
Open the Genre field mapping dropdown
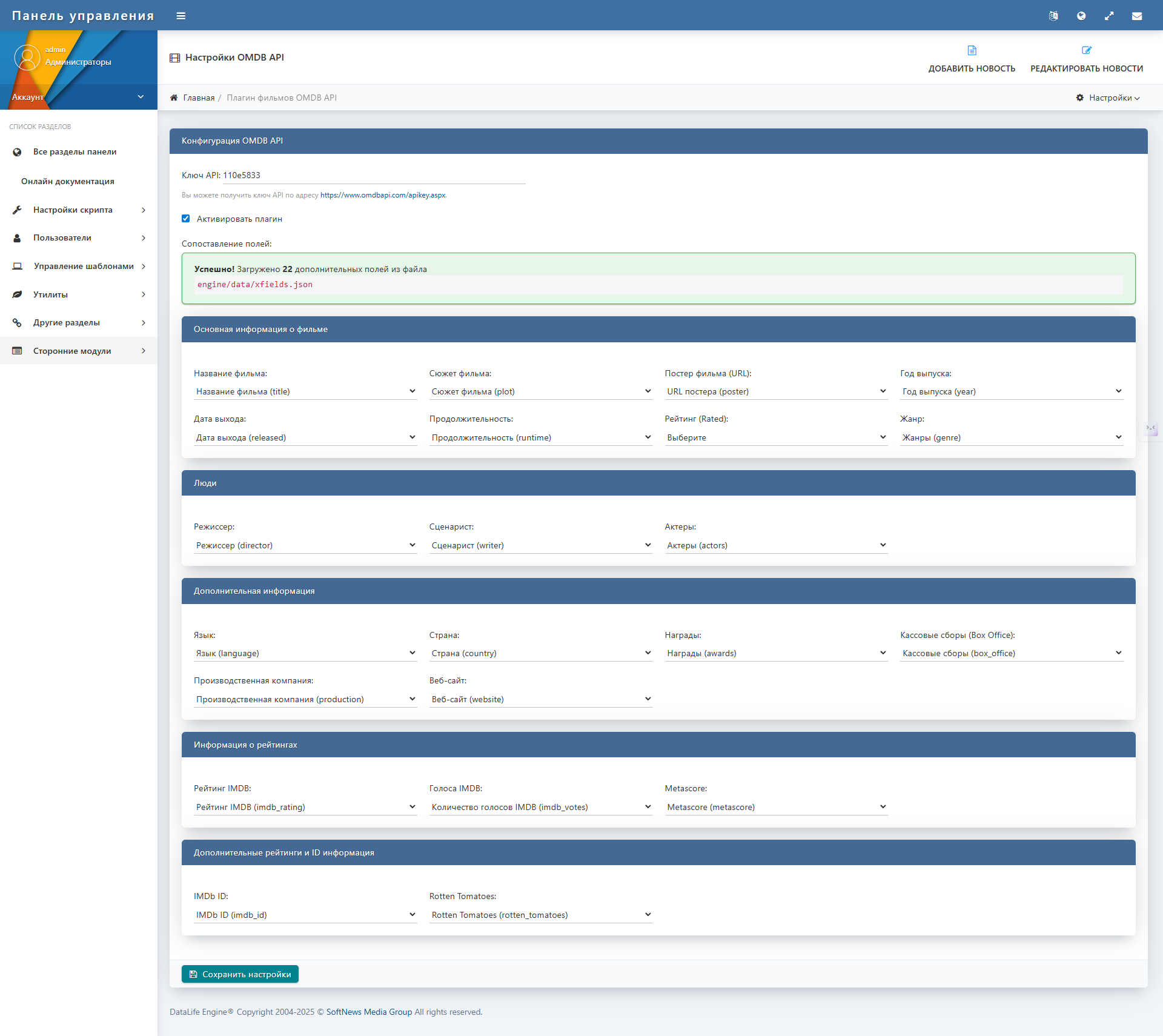[x=1011, y=437]
